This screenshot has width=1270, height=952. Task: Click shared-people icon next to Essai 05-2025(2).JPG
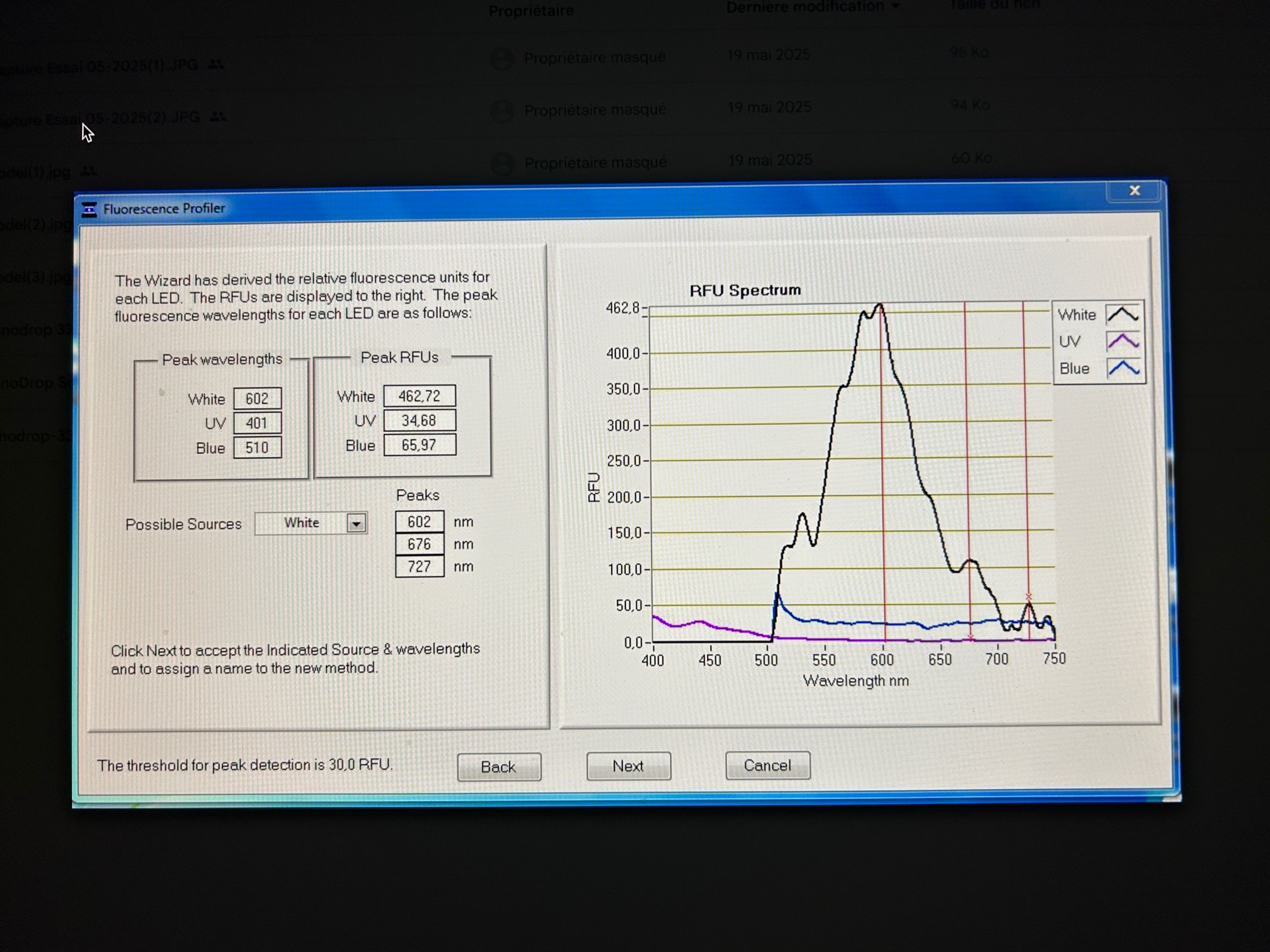pos(217,116)
